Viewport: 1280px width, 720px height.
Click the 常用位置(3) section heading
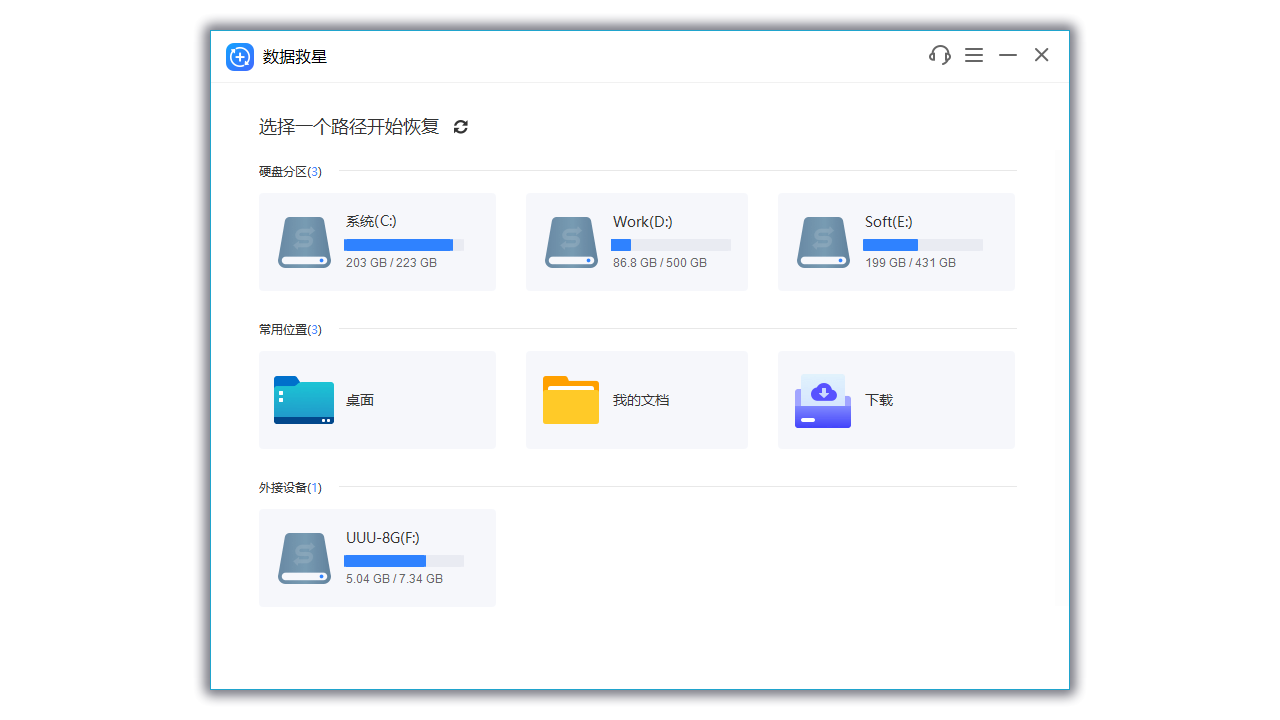(289, 329)
